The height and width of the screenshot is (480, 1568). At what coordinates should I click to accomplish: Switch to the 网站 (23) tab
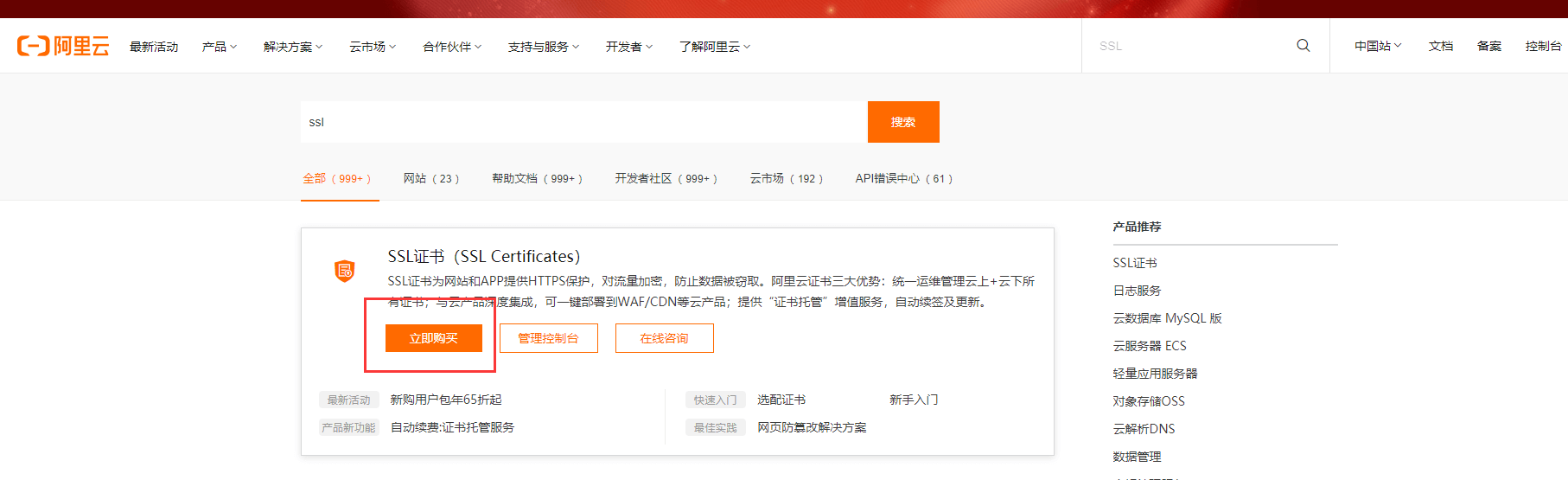click(431, 178)
